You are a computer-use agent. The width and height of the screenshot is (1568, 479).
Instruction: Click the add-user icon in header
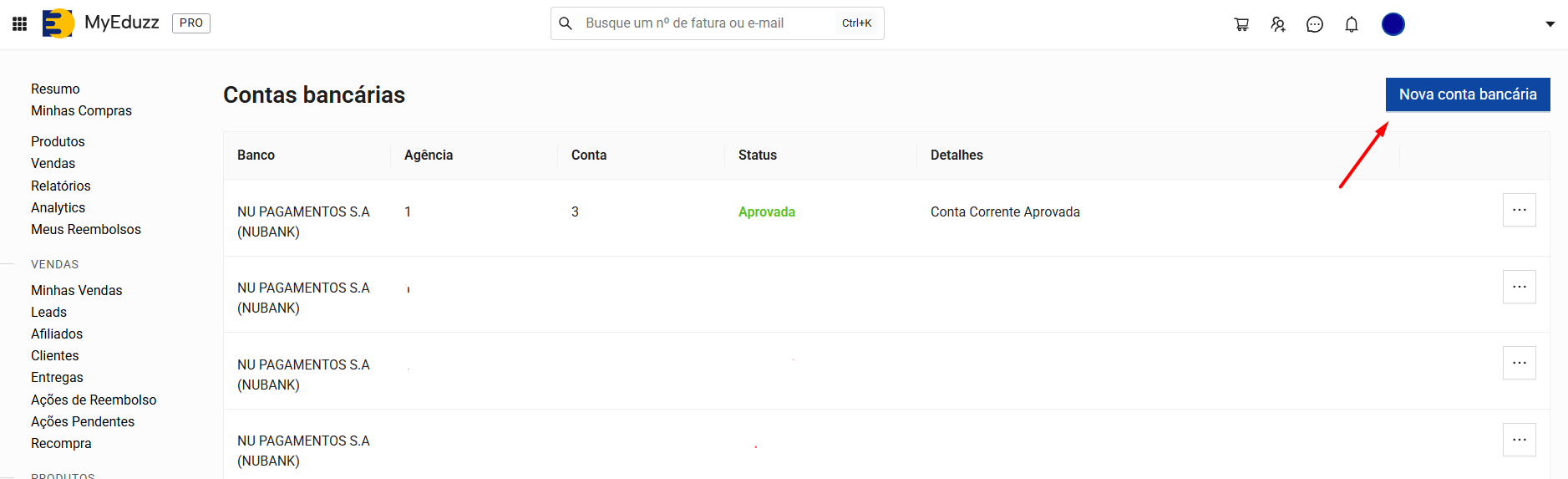(1278, 24)
